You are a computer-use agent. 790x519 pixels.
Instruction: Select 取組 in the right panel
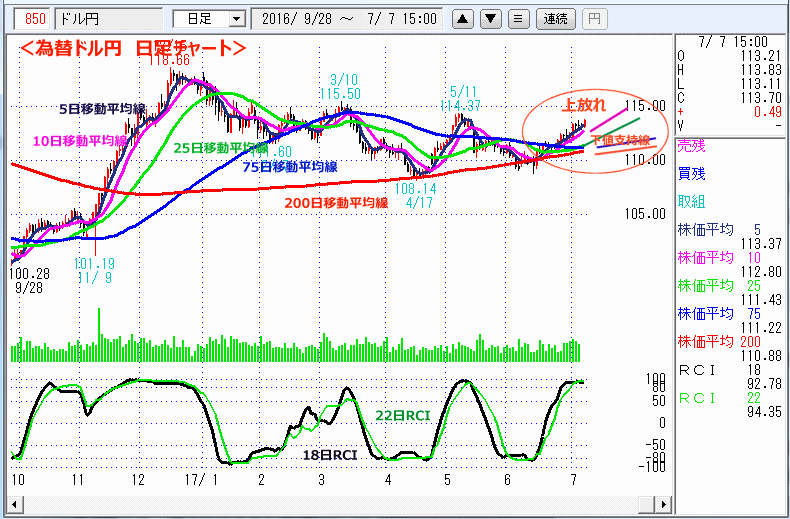tap(691, 198)
